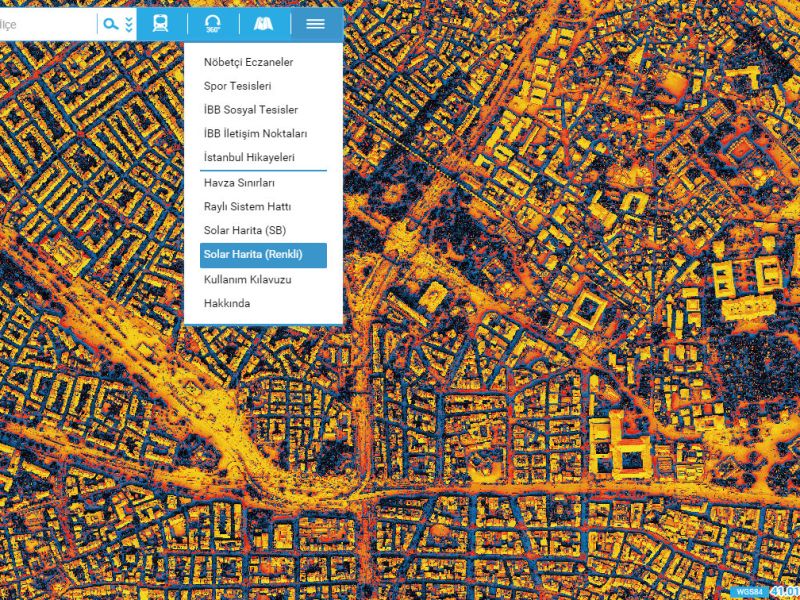Expand advanced search with double chevron
The width and height of the screenshot is (800, 600).
(x=129, y=24)
